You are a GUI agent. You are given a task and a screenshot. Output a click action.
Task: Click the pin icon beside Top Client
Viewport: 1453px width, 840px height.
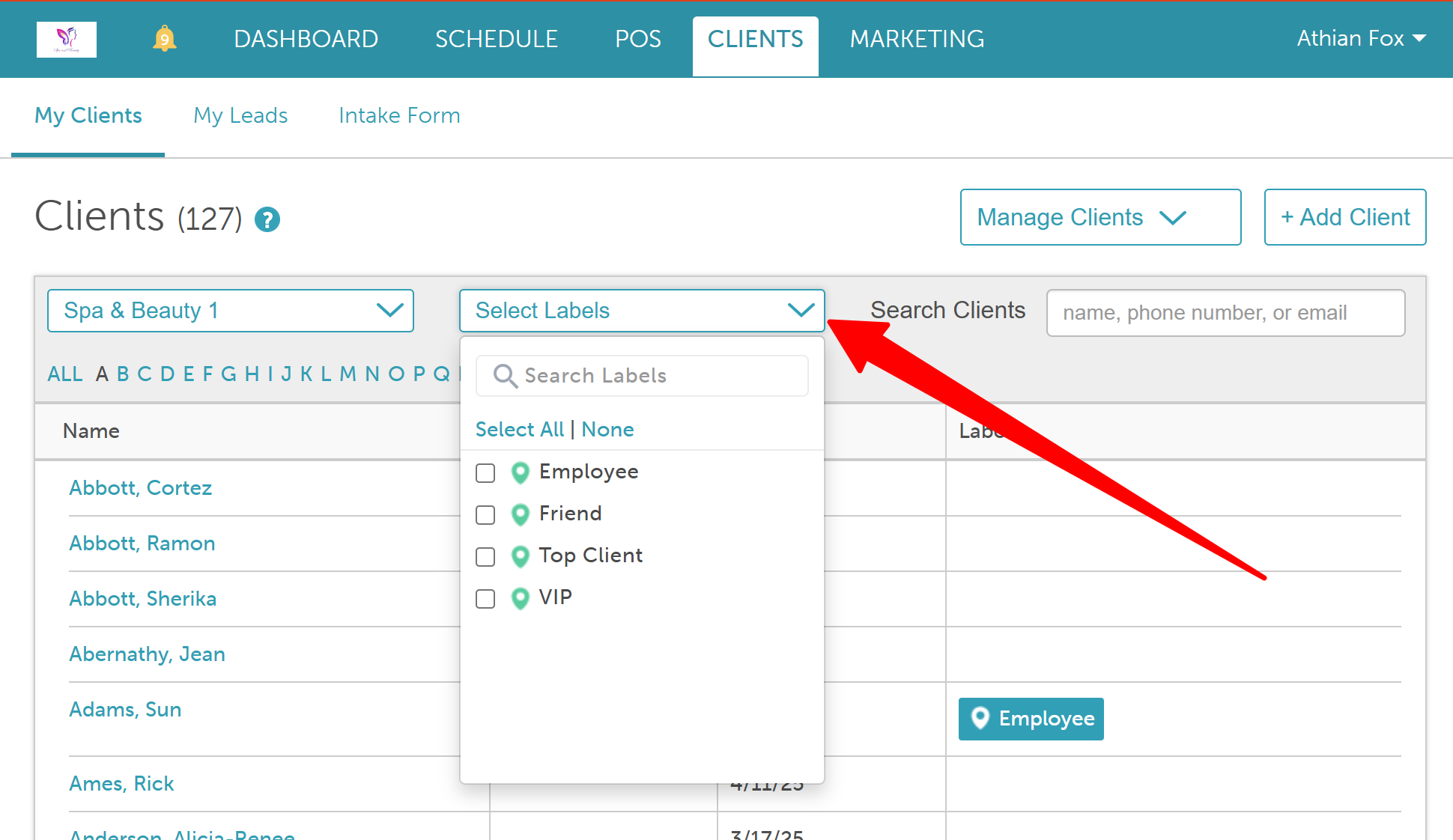click(x=520, y=556)
